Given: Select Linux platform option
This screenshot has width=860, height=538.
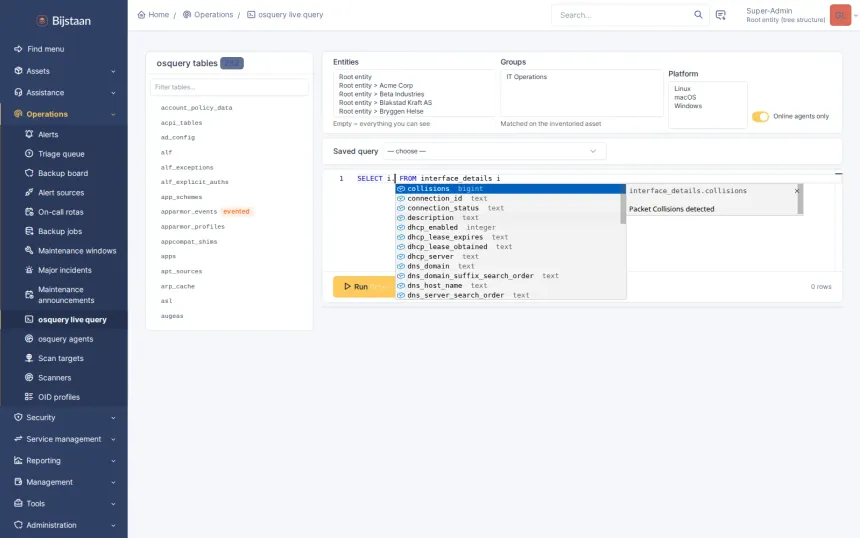Looking at the screenshot, I should coord(682,89).
